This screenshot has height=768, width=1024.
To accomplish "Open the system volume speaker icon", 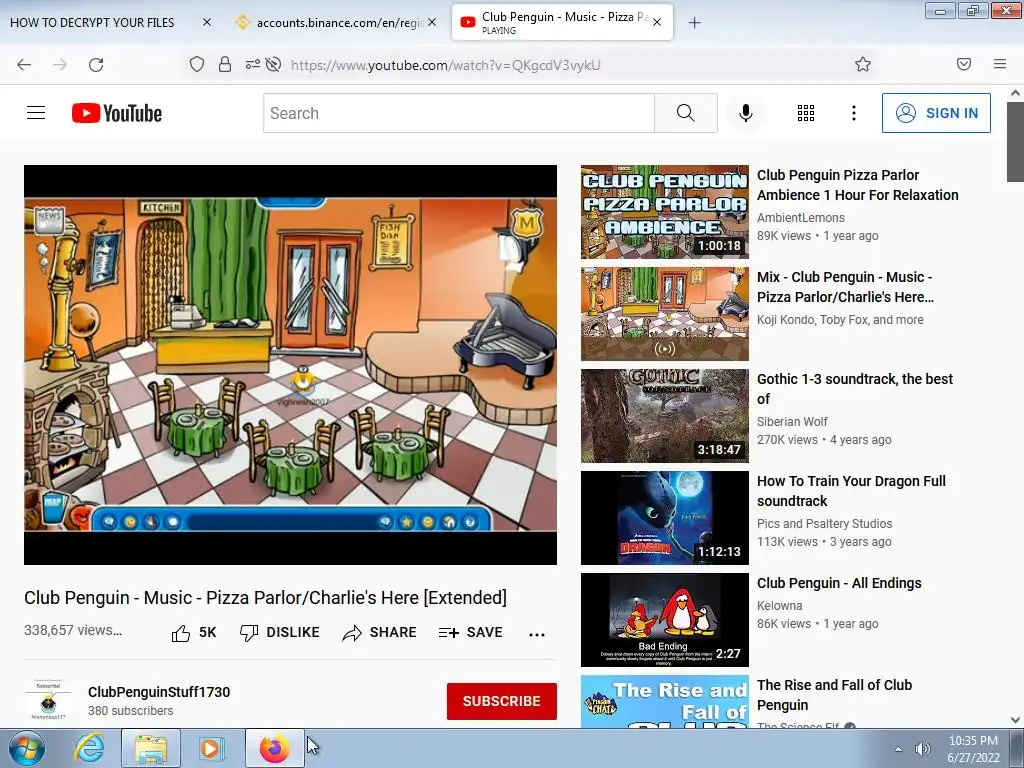I will pyautogui.click(x=922, y=749).
